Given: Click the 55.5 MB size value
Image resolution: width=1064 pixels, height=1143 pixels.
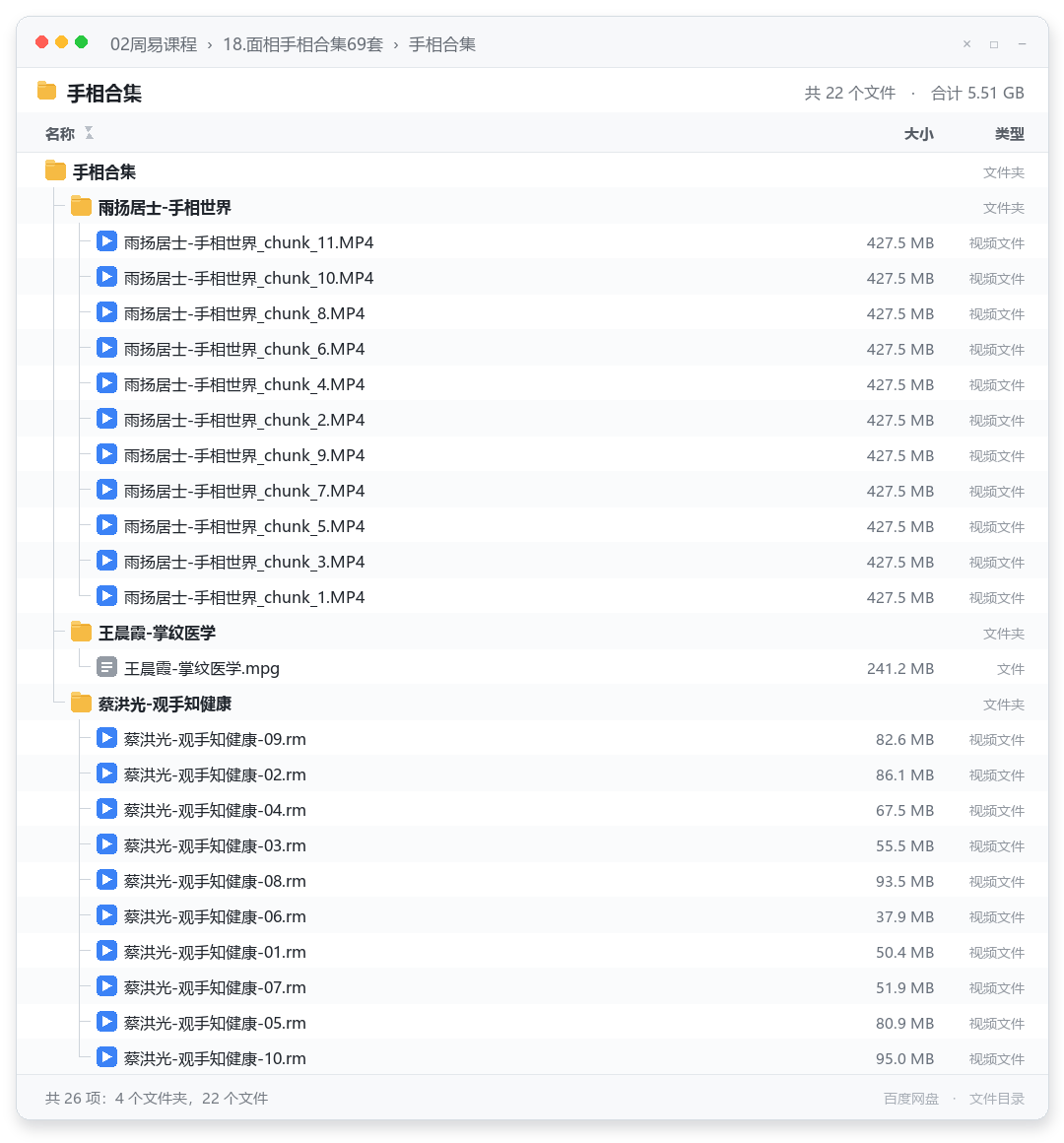Looking at the screenshot, I should [x=904, y=845].
